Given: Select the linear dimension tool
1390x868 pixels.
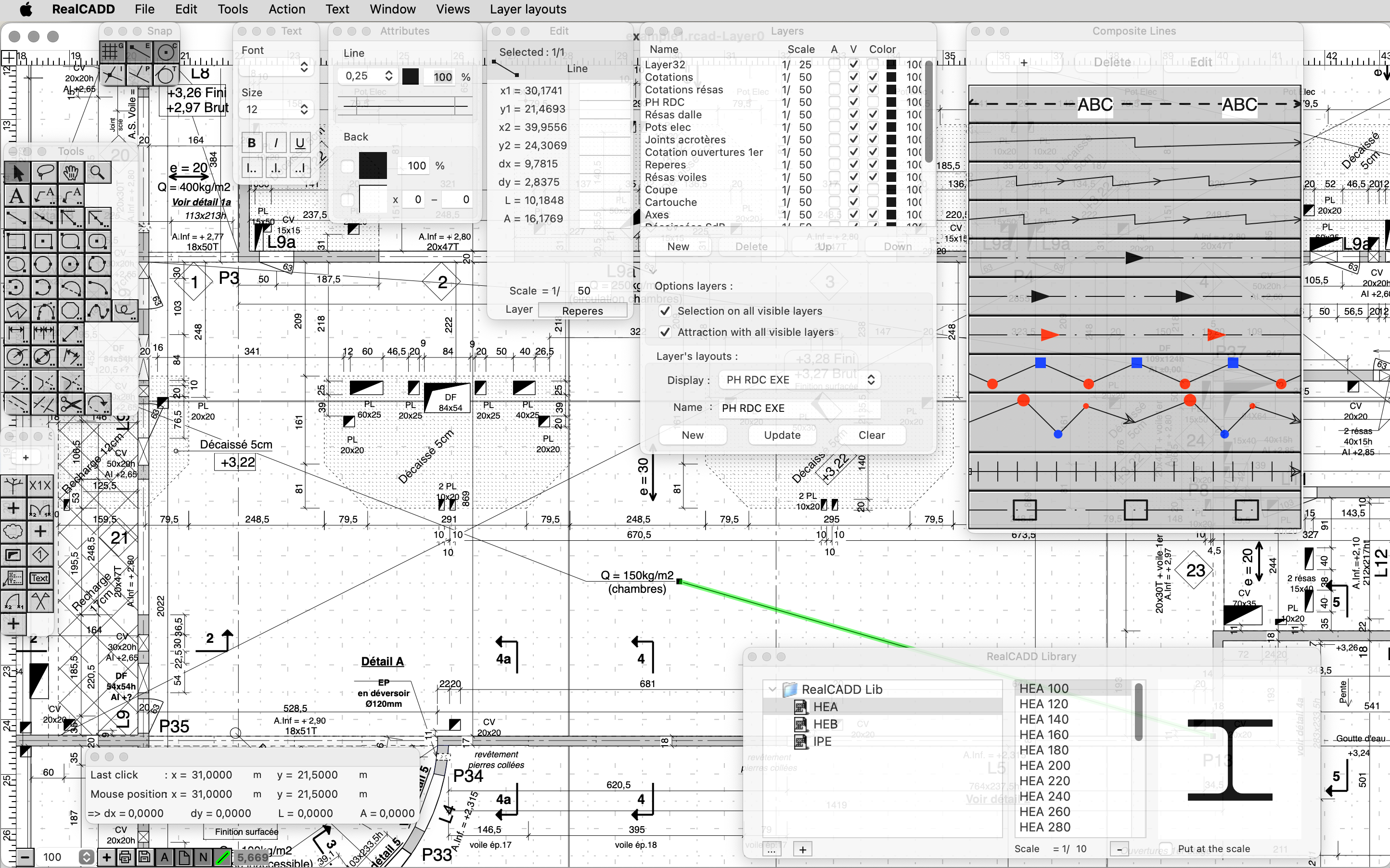Looking at the screenshot, I should (x=17, y=333).
